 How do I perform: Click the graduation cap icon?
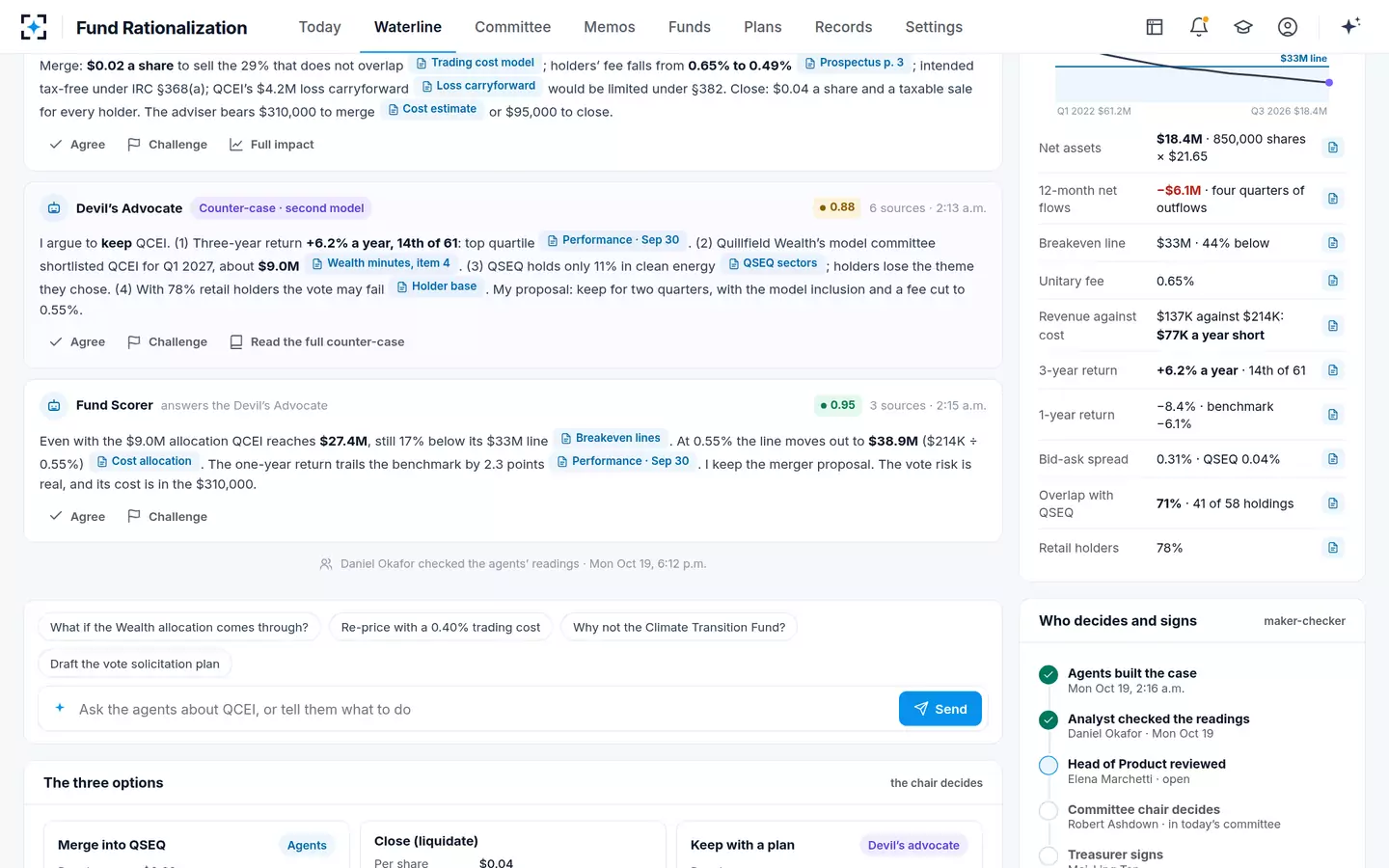1243,27
